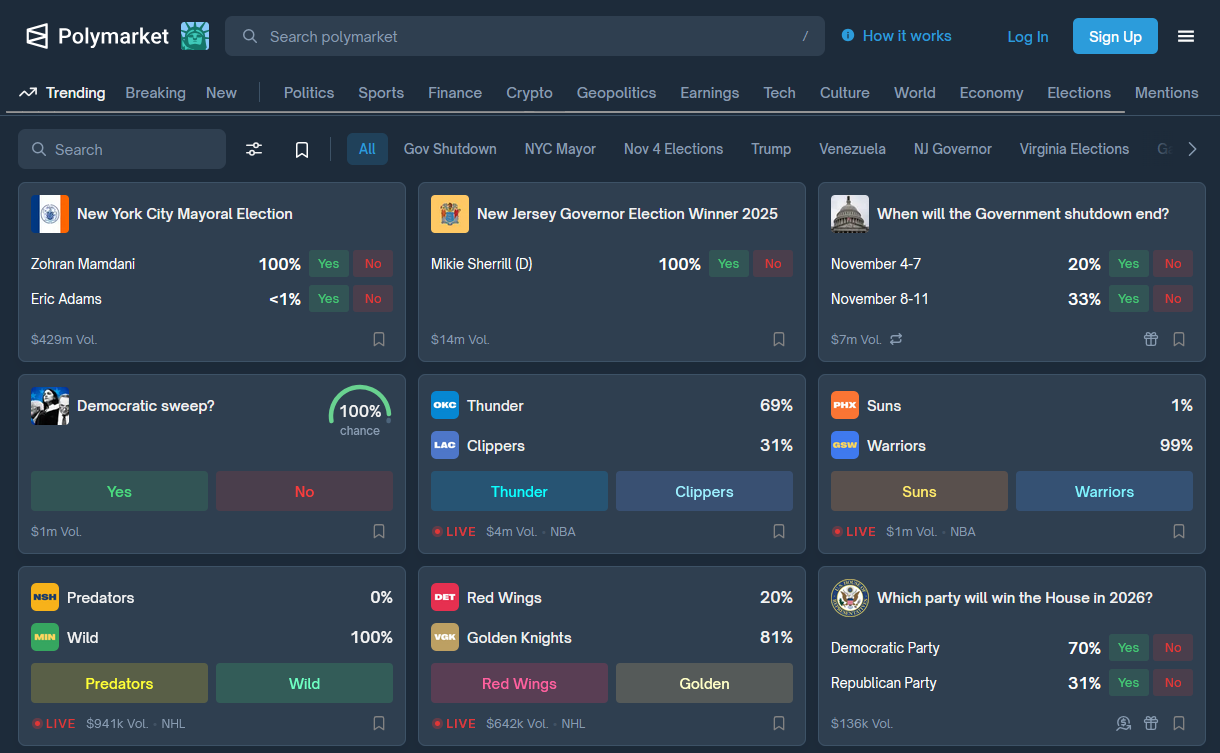This screenshot has width=1220, height=753.
Task: Buy Yes for Zohran Mamdani
Action: 328,264
